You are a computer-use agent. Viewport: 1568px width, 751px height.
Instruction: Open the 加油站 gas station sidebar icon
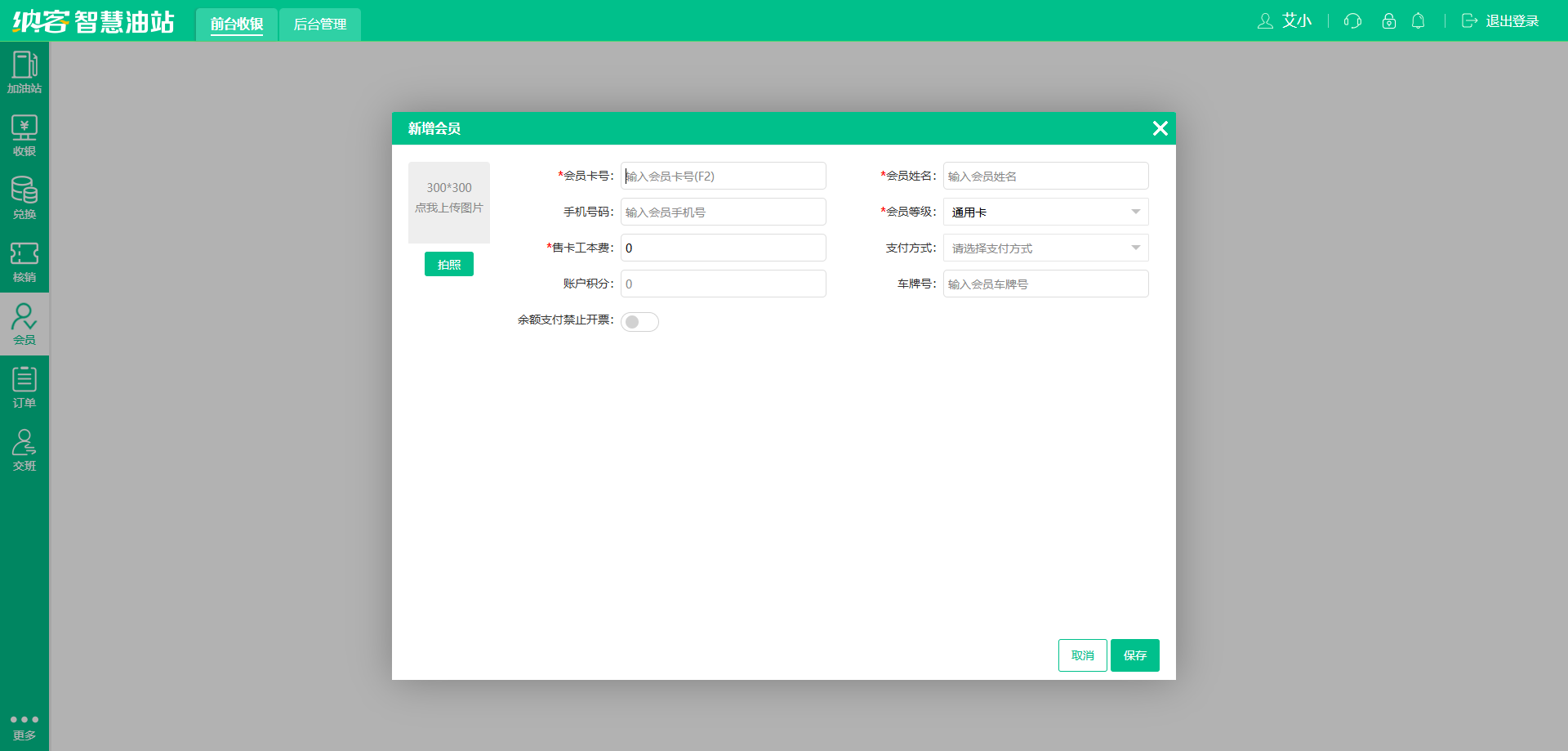[24, 72]
